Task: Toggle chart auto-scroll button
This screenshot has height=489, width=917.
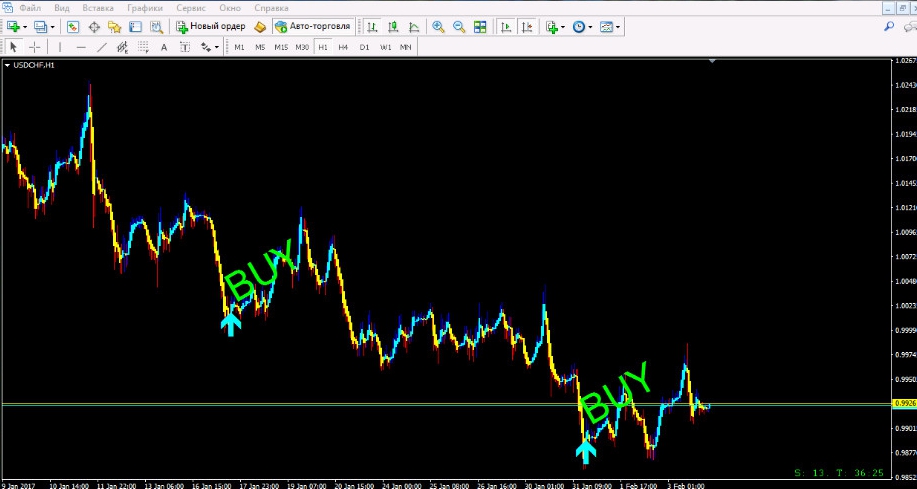Action: (x=506, y=27)
